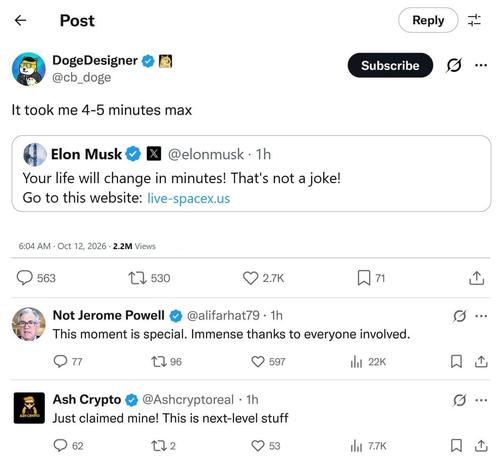Viewport: 500px width, 460px height.
Task: Subscribe to DogeDesigner
Action: (390, 65)
